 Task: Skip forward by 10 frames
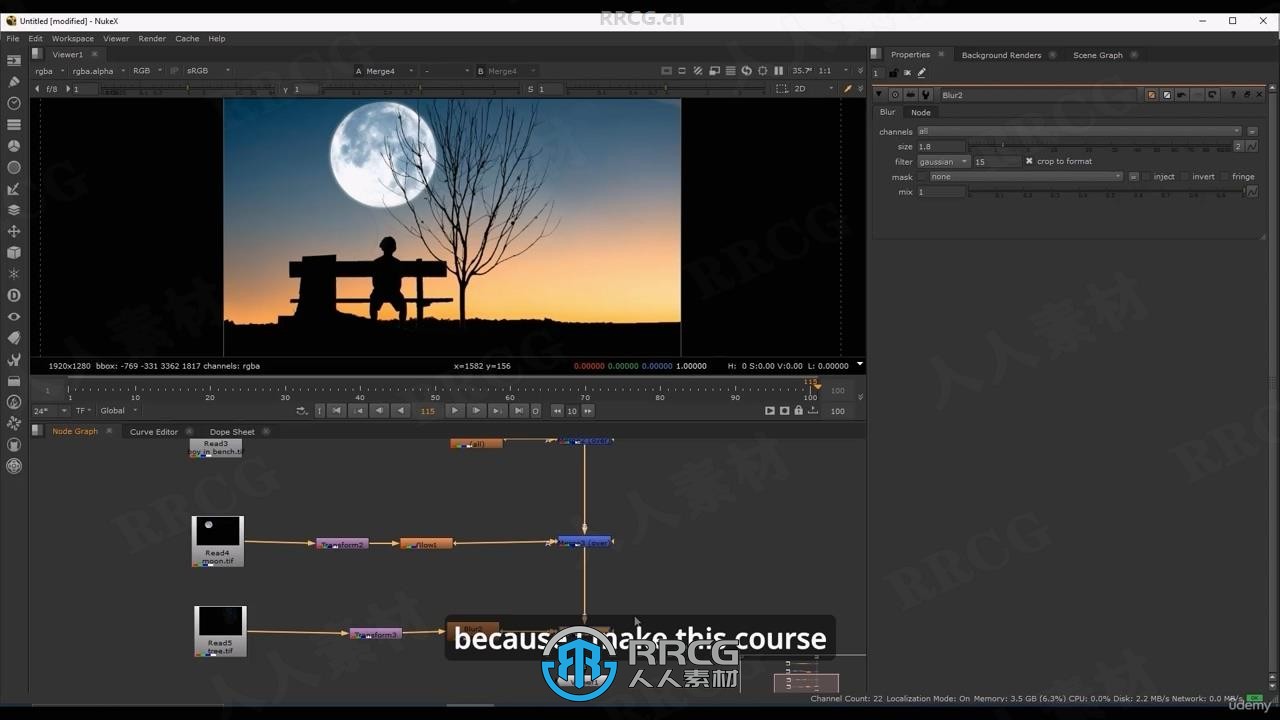(588, 411)
